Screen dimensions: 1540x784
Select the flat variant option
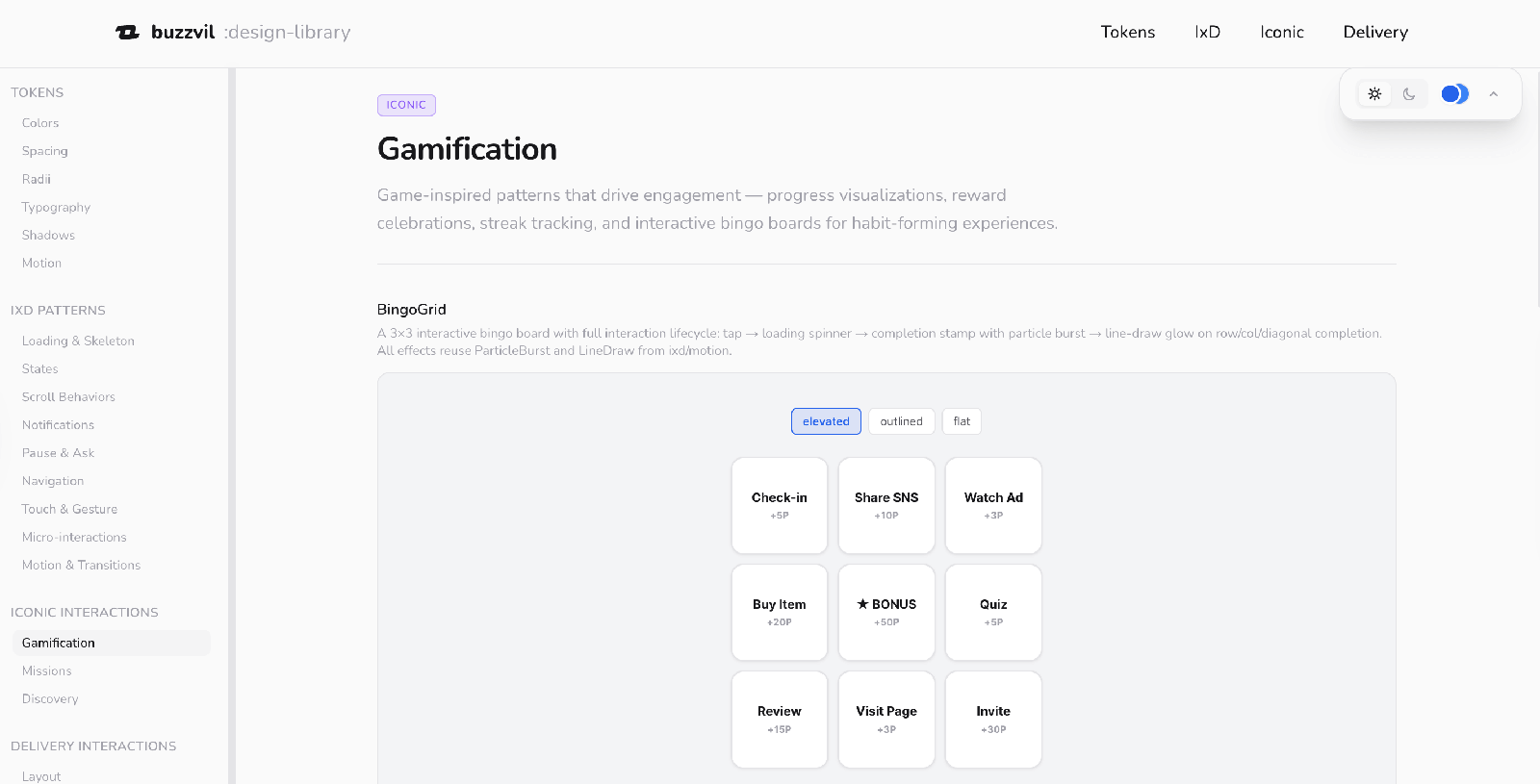pyautogui.click(x=962, y=421)
